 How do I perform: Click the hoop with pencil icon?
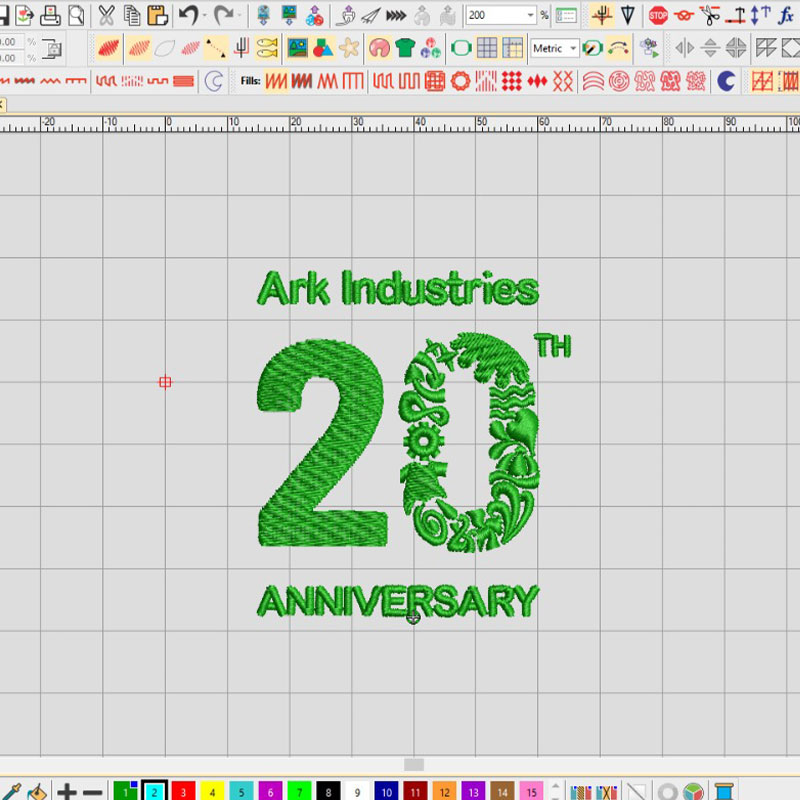[x=593, y=48]
